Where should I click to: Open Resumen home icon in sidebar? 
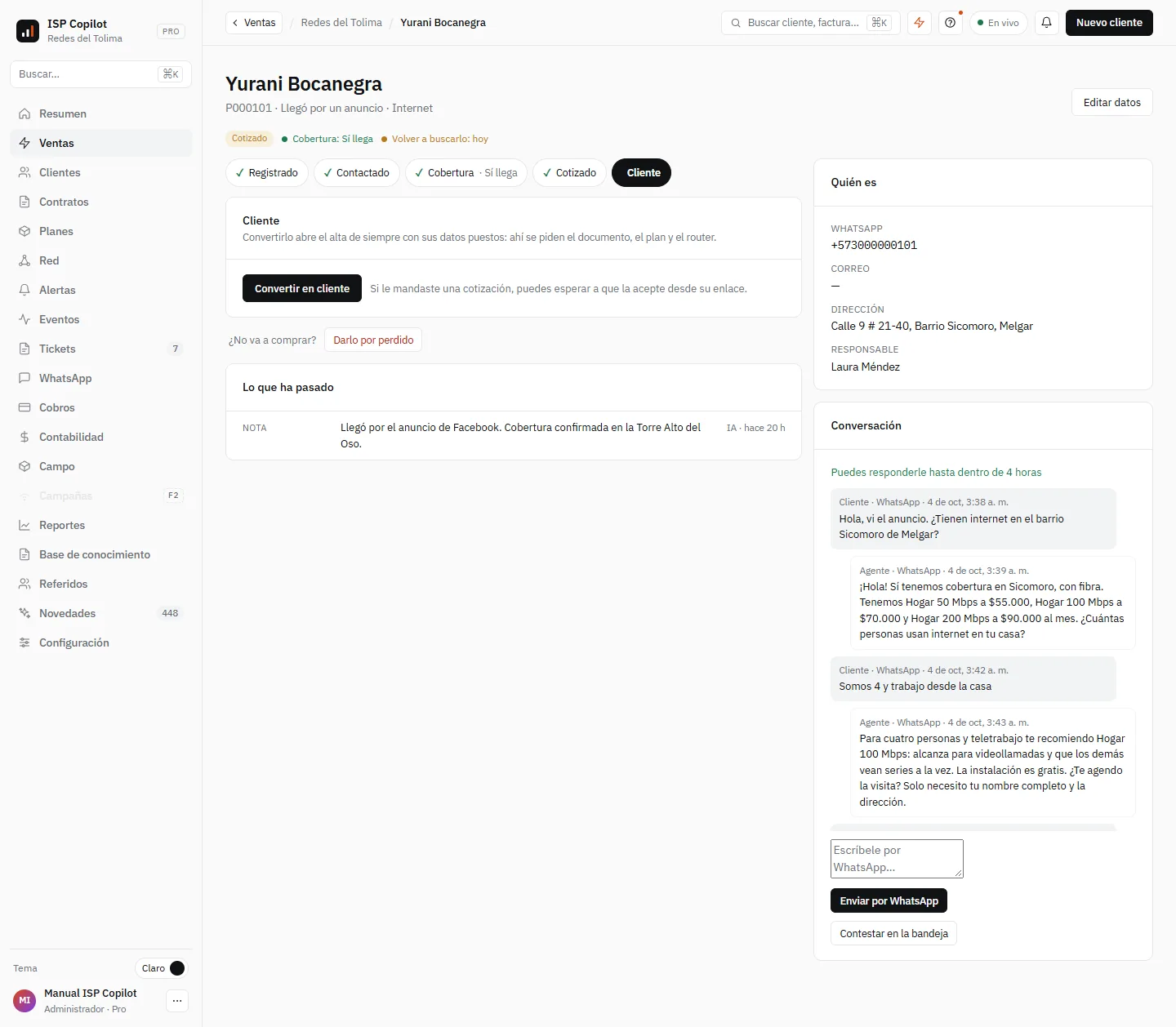24,113
